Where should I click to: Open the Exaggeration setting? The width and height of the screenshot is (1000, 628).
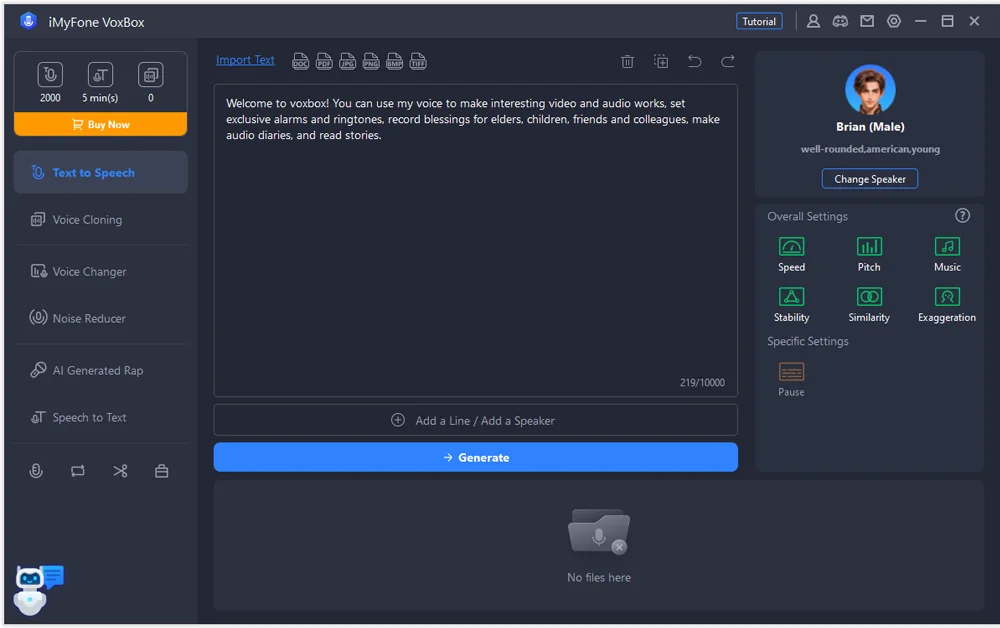coord(947,297)
